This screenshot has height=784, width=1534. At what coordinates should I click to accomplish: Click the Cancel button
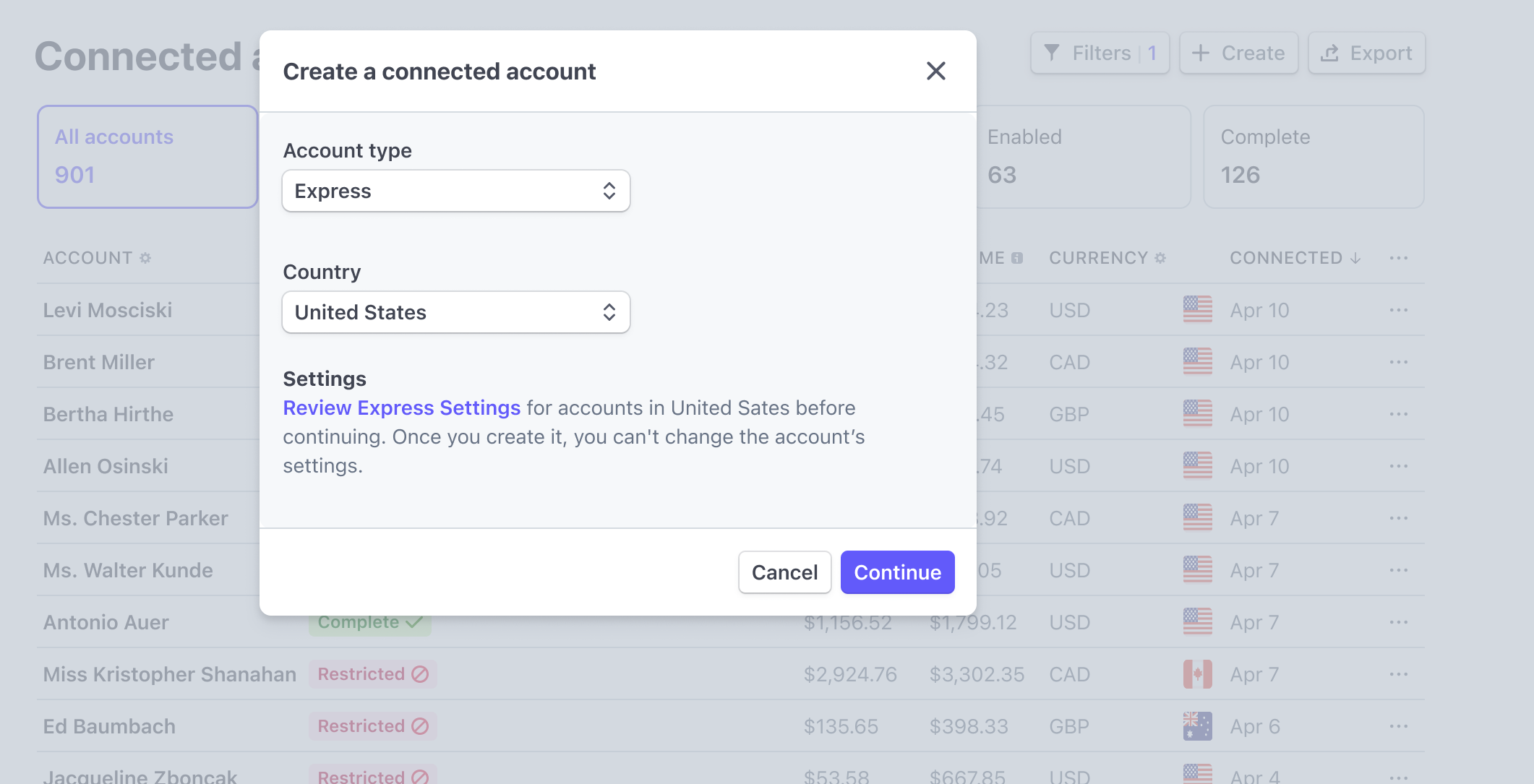[x=785, y=572]
